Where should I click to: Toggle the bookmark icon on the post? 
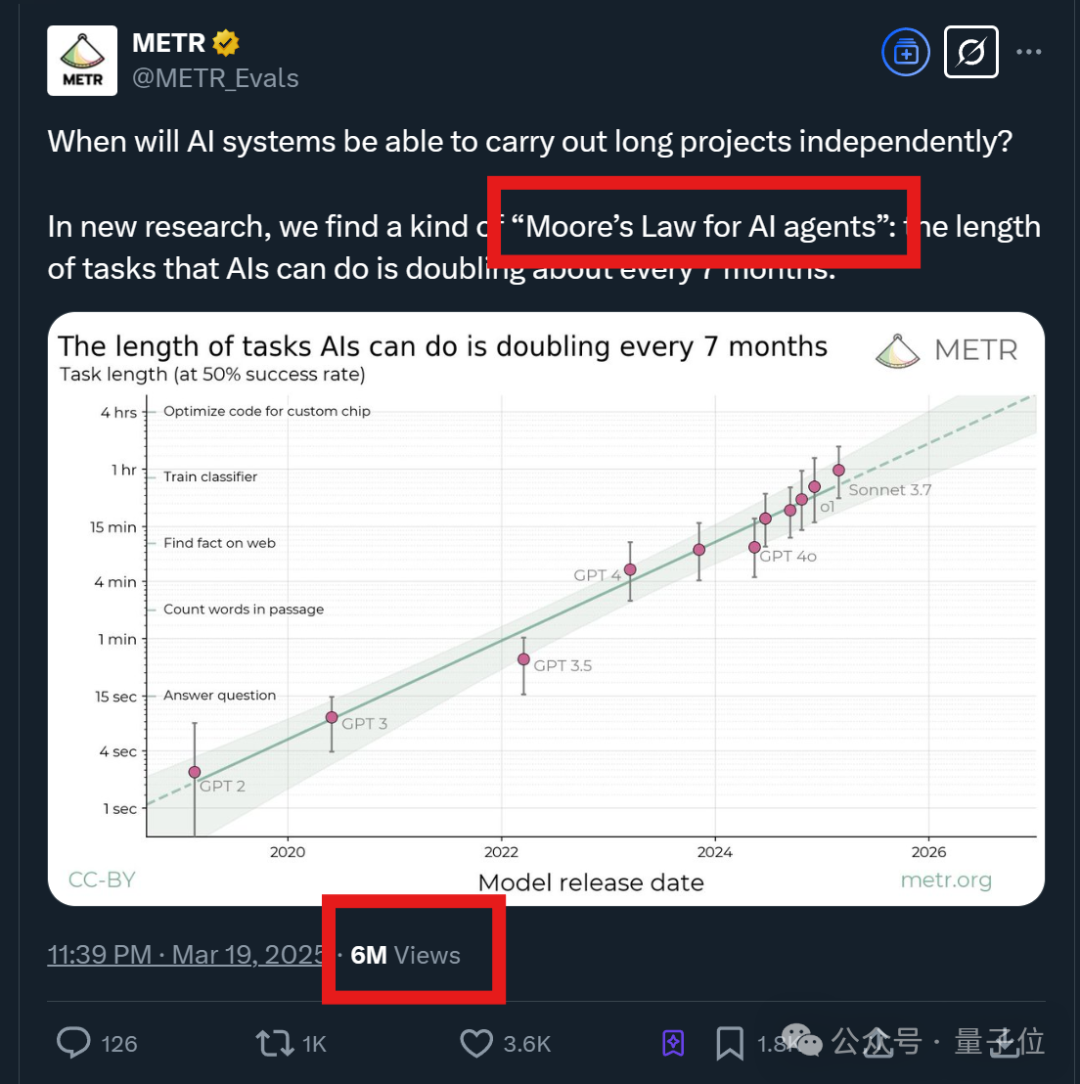click(x=729, y=1043)
